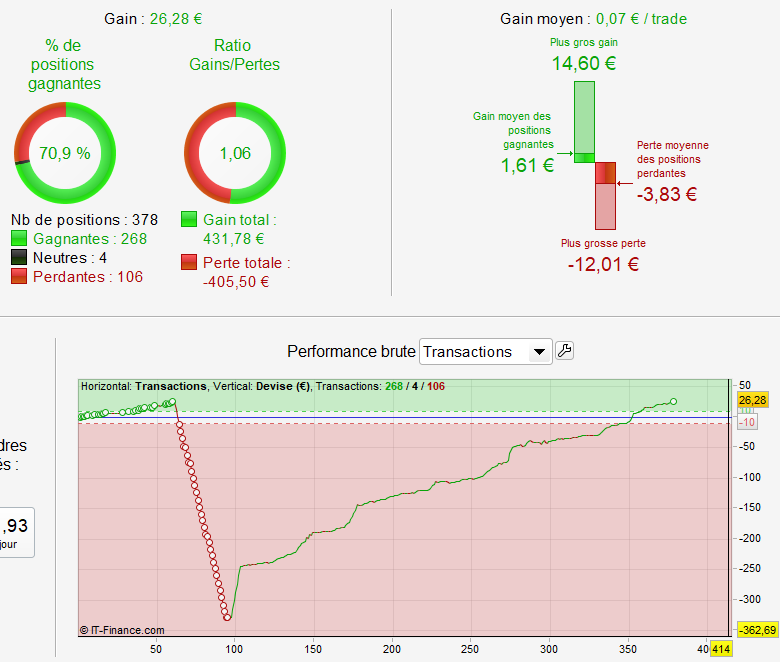Click the text 'Perdantes : 106'

tap(88, 277)
